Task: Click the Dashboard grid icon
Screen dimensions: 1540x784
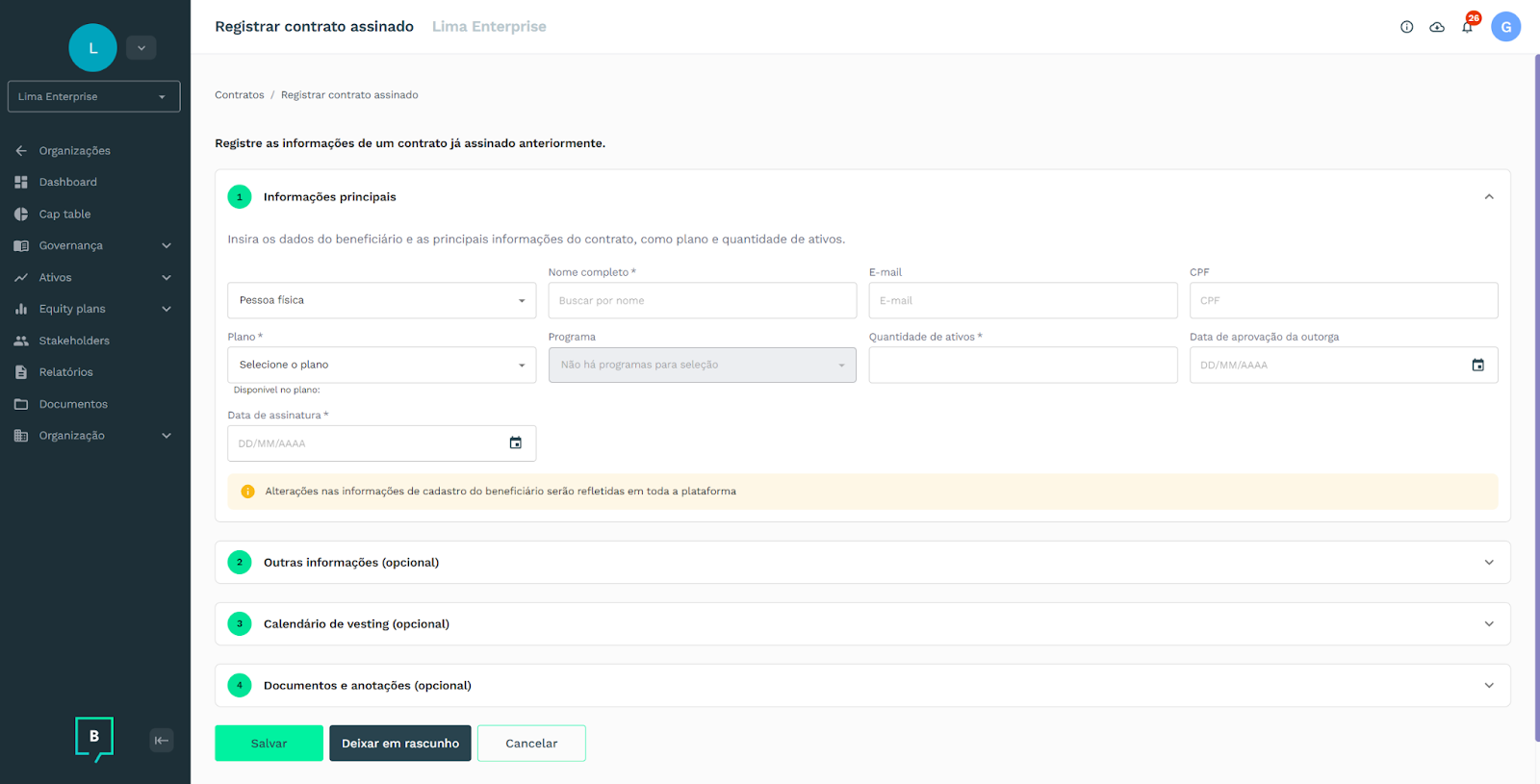Action: pyautogui.click(x=21, y=182)
